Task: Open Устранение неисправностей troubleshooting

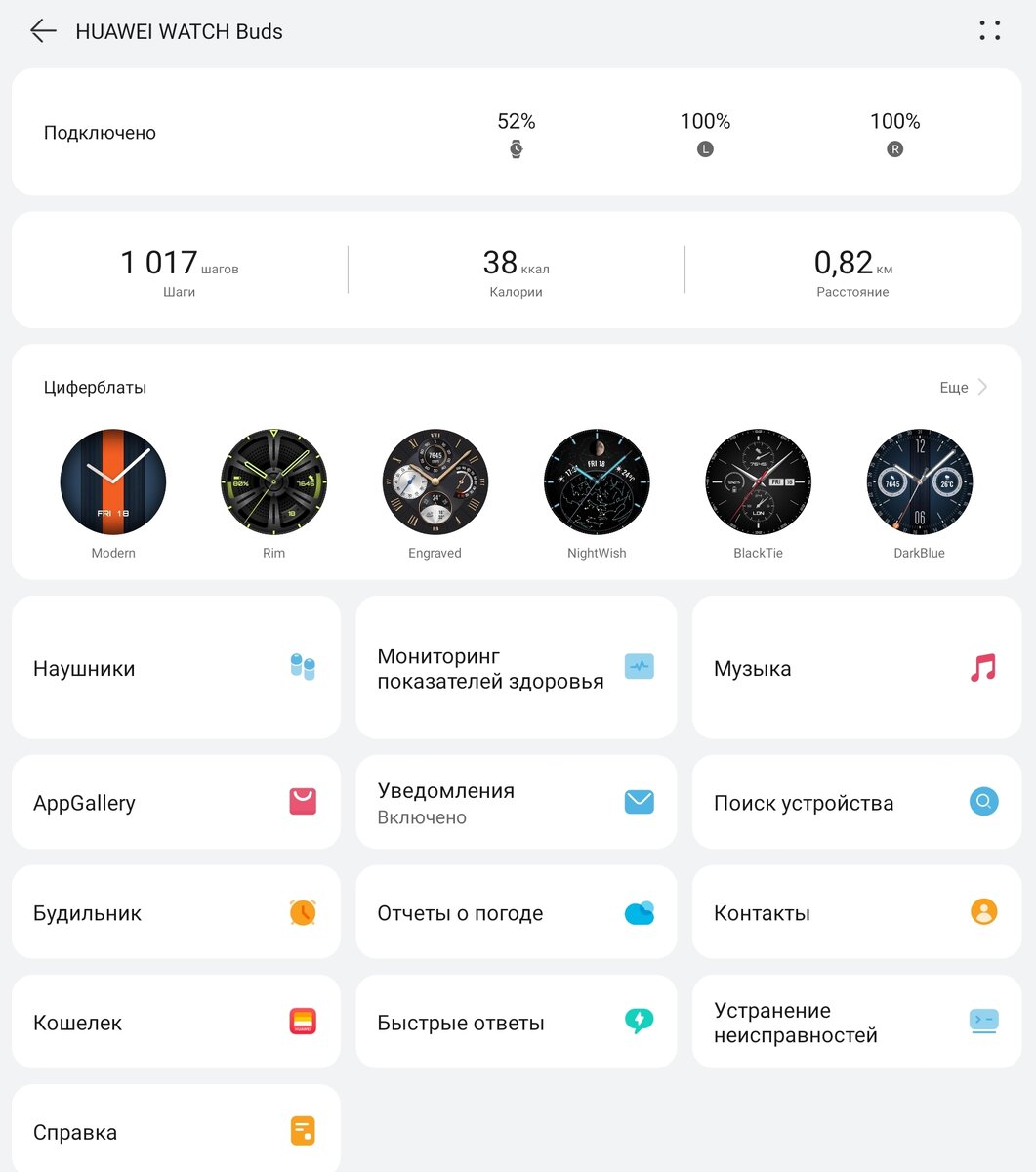Action: click(x=856, y=1022)
